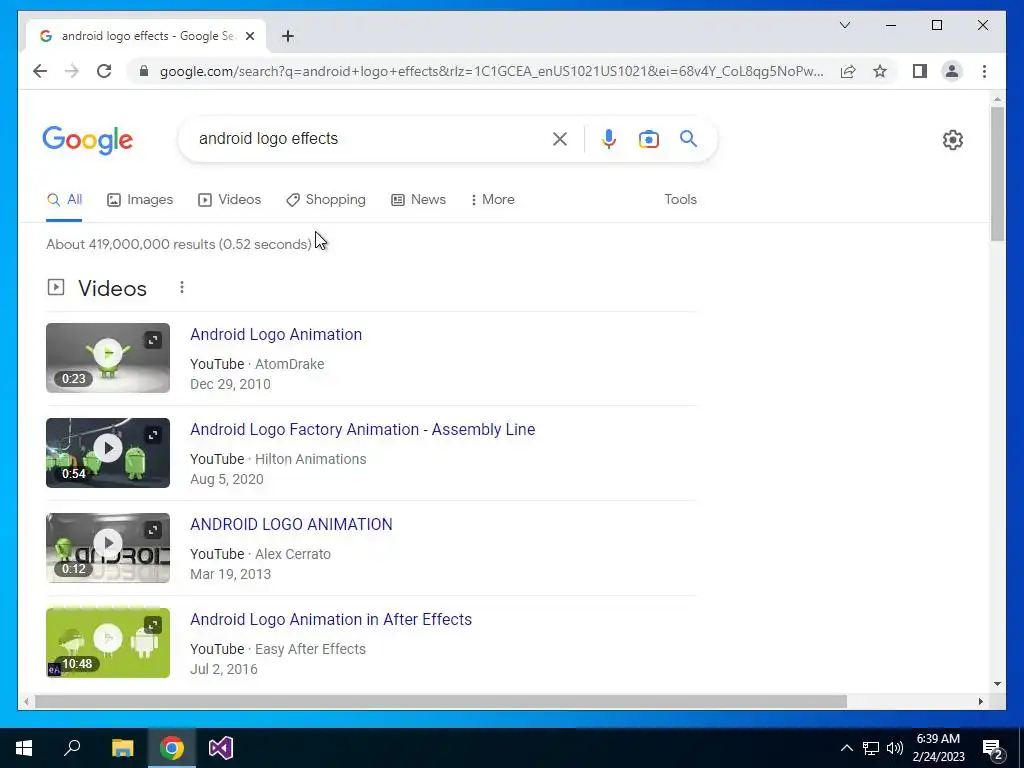Image resolution: width=1024 pixels, height=768 pixels.
Task: Open the Android Logo Animation link
Action: click(276, 334)
